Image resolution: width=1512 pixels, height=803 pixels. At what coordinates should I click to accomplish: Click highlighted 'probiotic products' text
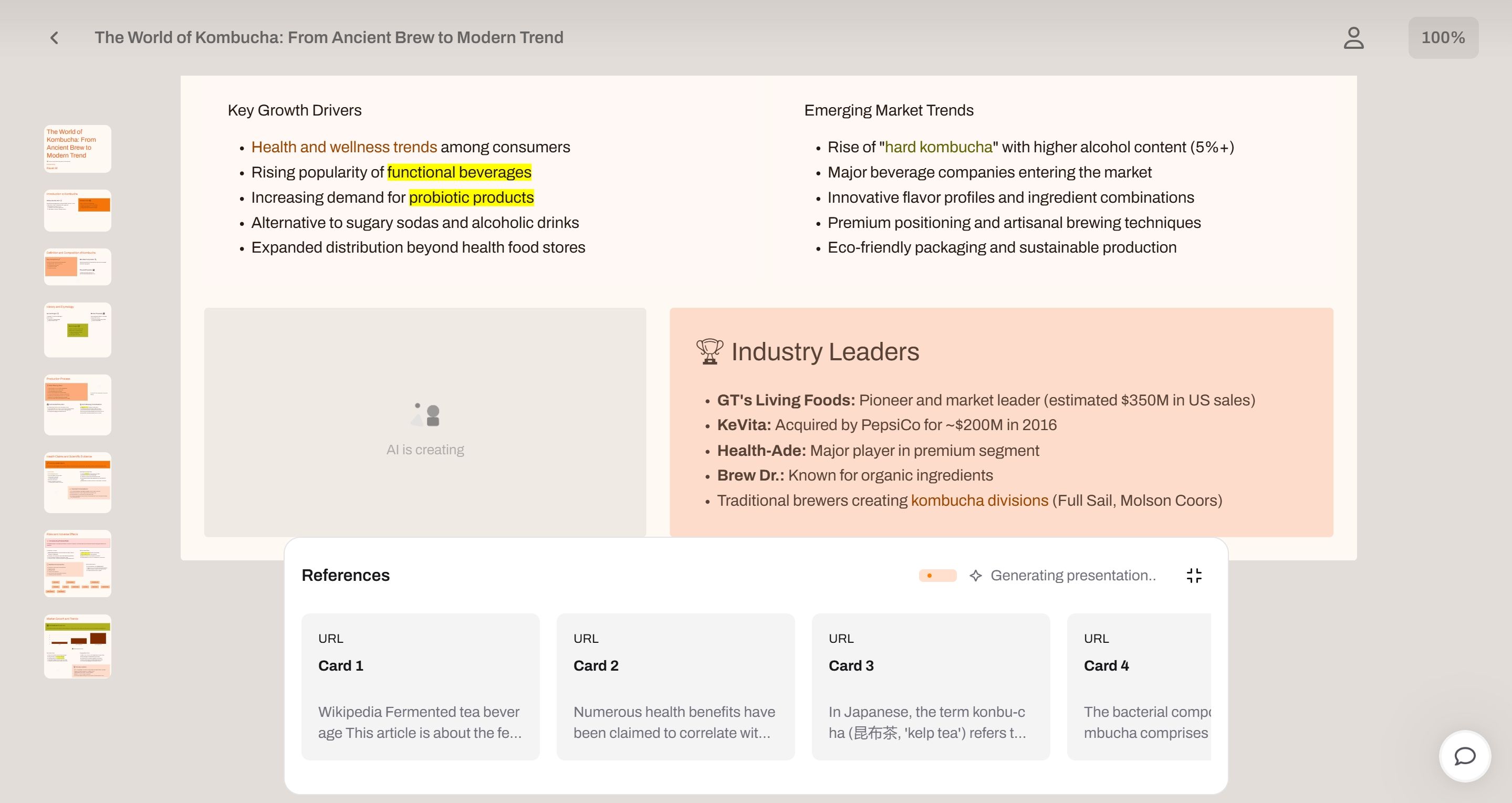[x=471, y=197]
